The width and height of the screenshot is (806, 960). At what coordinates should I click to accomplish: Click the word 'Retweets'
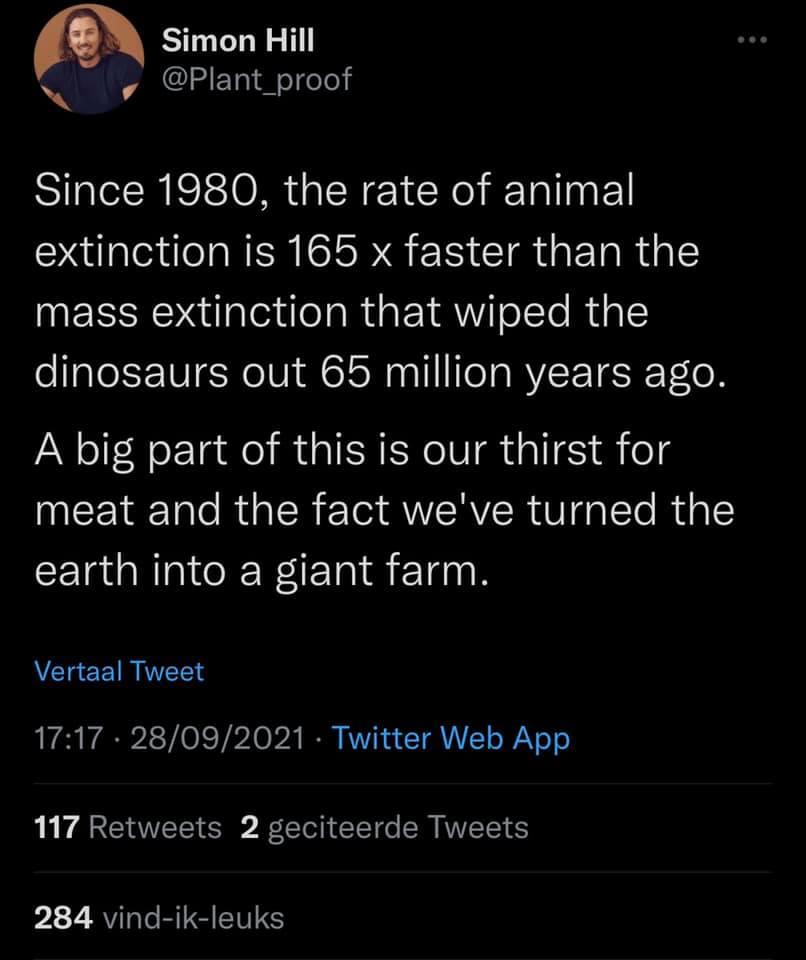pos(155,828)
